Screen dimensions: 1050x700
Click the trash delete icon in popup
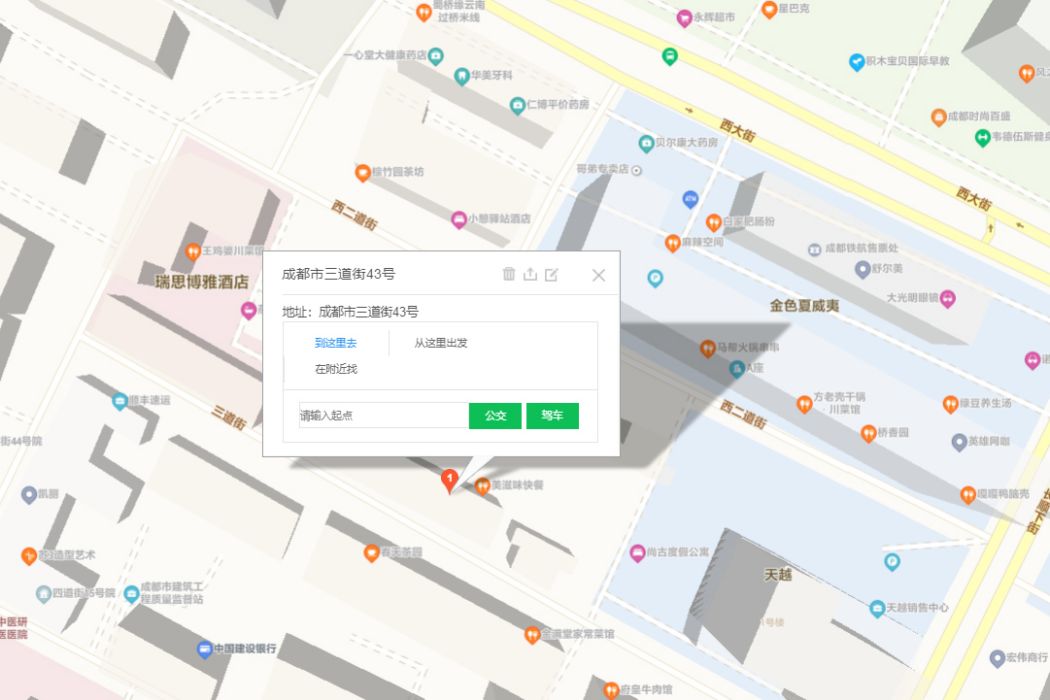pyautogui.click(x=509, y=274)
